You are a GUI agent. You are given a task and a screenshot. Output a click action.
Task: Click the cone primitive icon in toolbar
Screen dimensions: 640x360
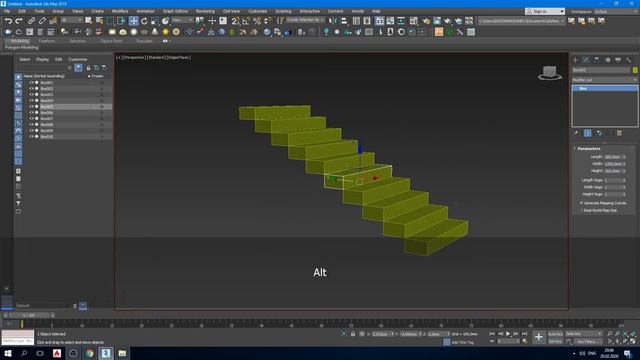155,32
